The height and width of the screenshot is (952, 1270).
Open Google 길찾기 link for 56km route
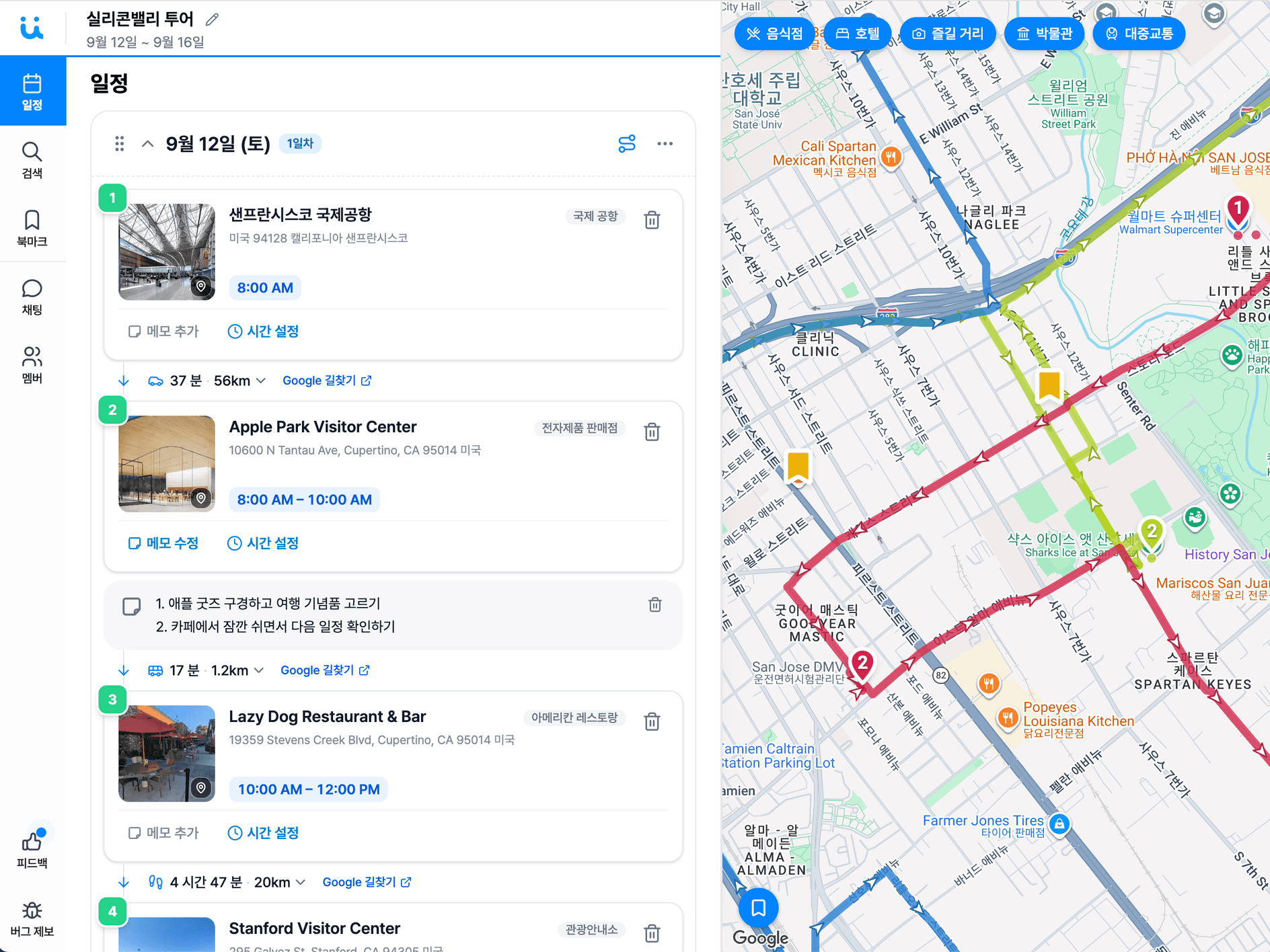327,381
